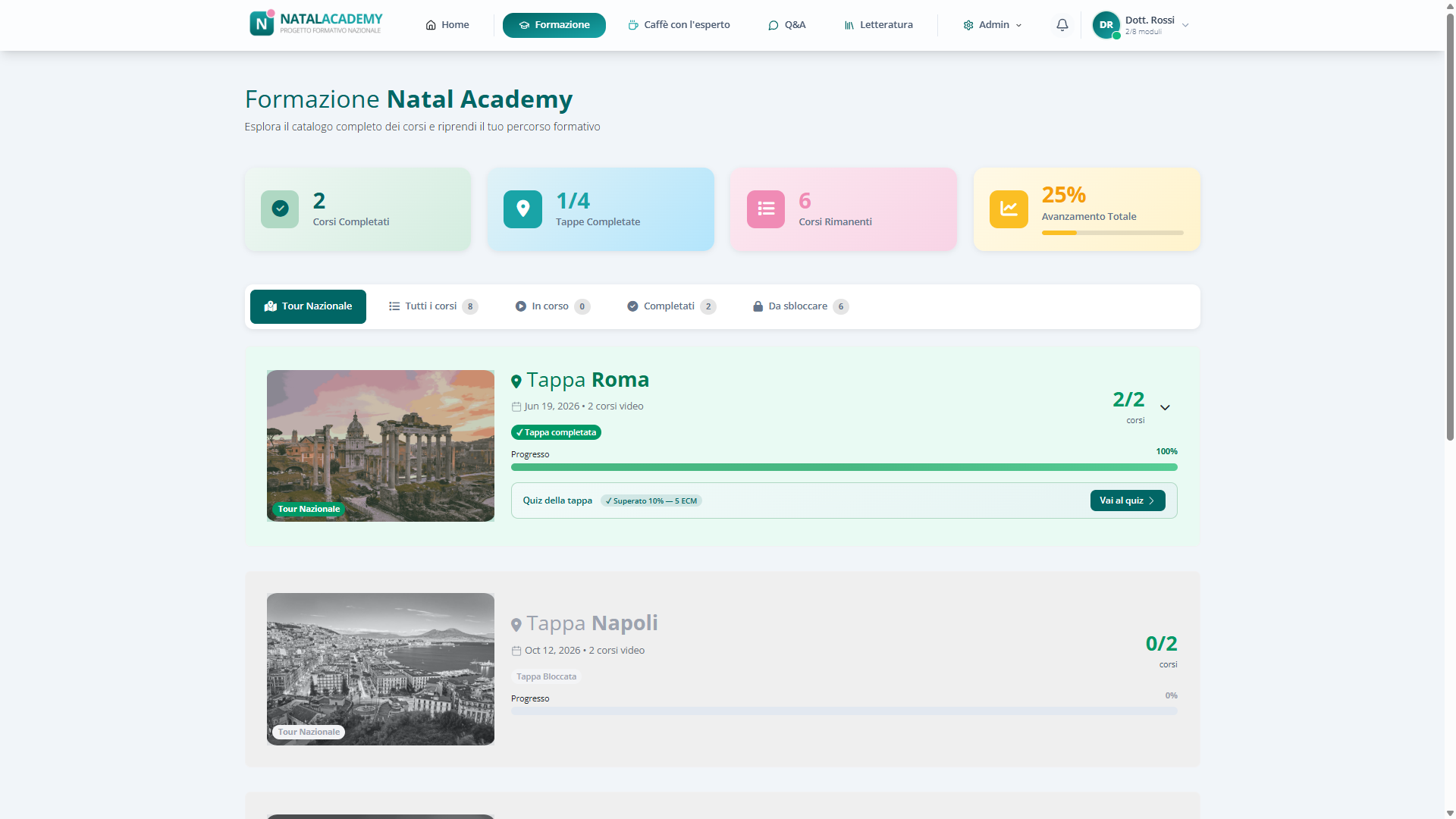The image size is (1456, 819).
Task: Click the 25% Avanzamento Totale value
Action: [1063, 195]
